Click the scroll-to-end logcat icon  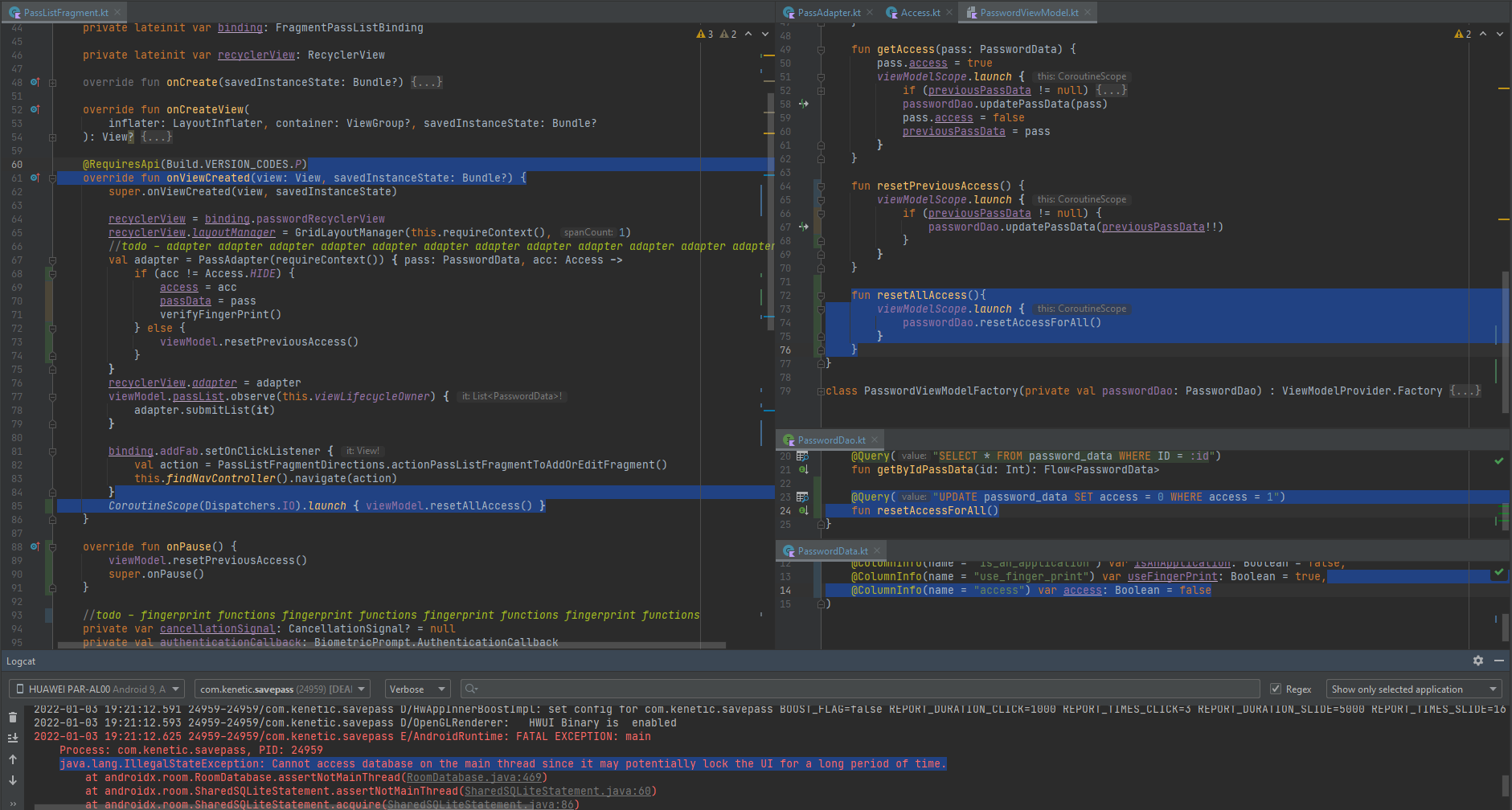13,738
